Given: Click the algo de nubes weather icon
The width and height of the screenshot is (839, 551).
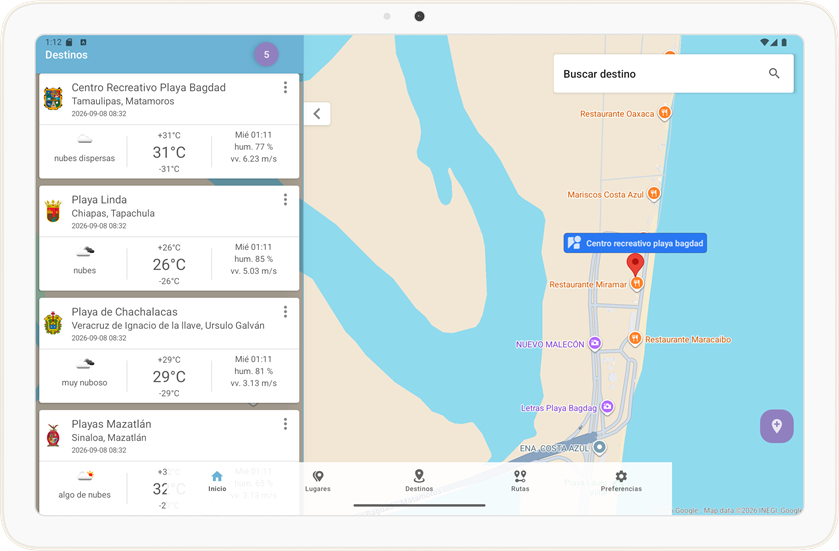Looking at the screenshot, I should (x=85, y=475).
